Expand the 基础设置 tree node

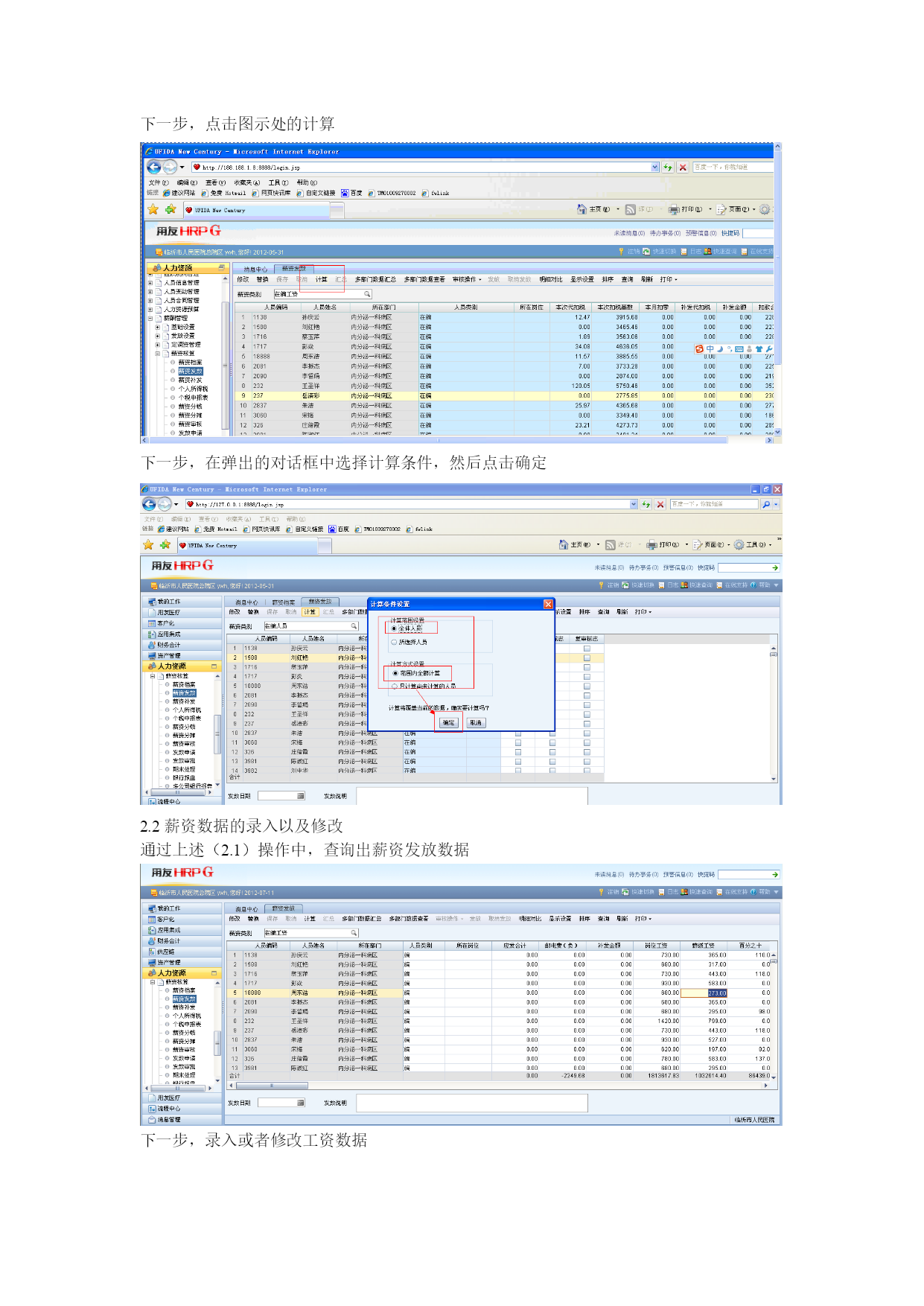click(157, 327)
